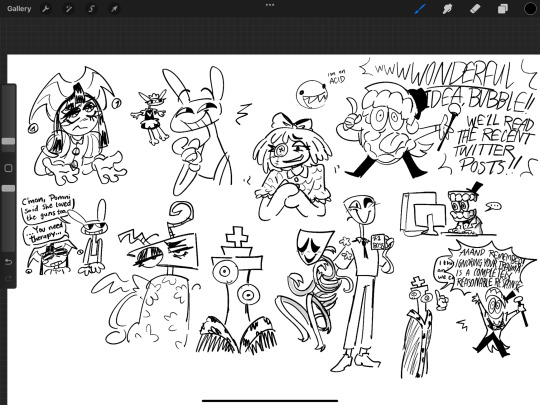Select the Eraser tool
This screenshot has height=405, width=540.
475,9
